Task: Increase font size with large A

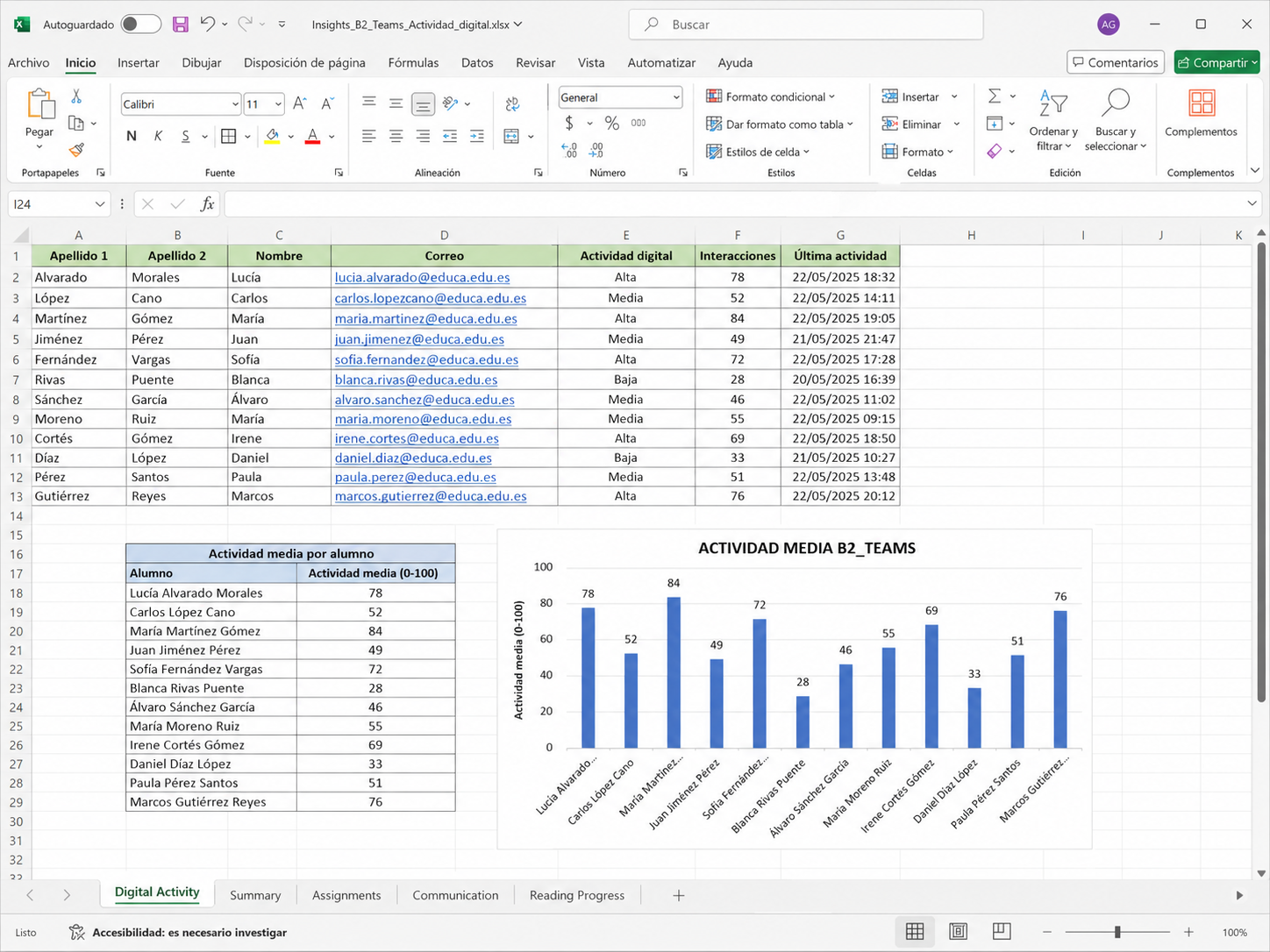Action: pyautogui.click(x=300, y=103)
